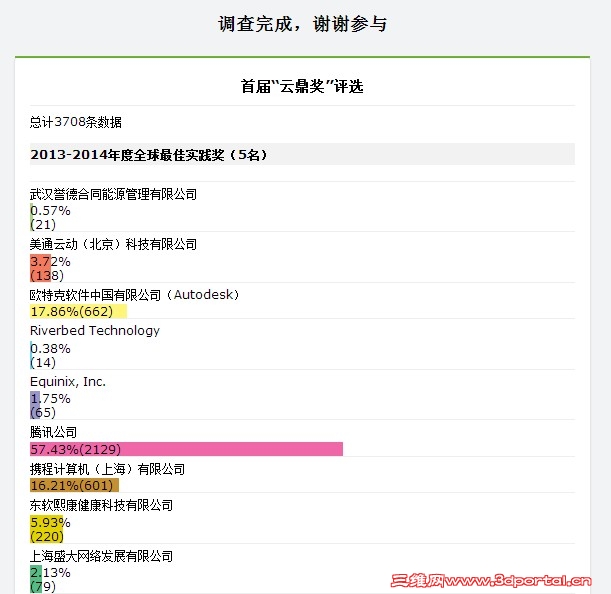The image size is (611, 594).
Task: Click the 3dportal.cn watermark link
Action: [491, 581]
